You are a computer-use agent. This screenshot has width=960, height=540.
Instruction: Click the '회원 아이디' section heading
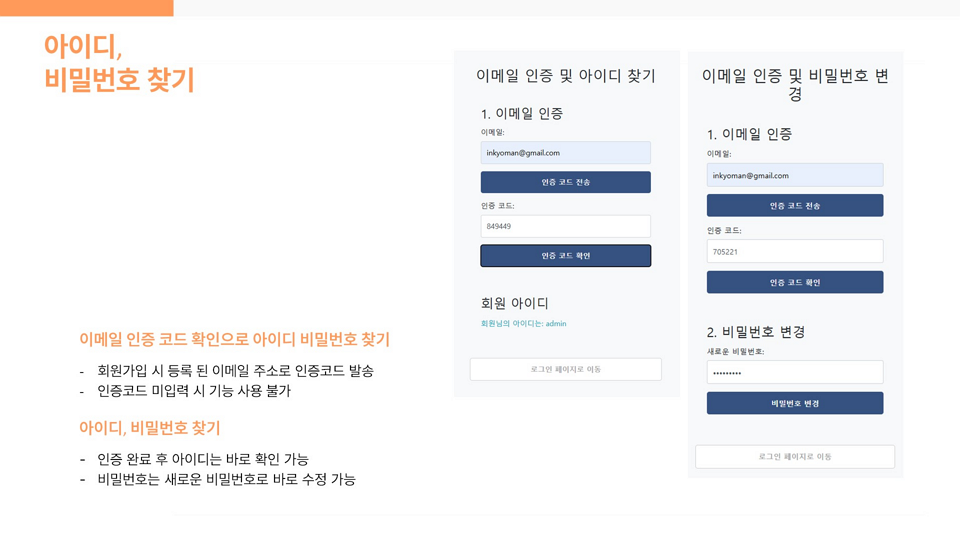point(514,303)
